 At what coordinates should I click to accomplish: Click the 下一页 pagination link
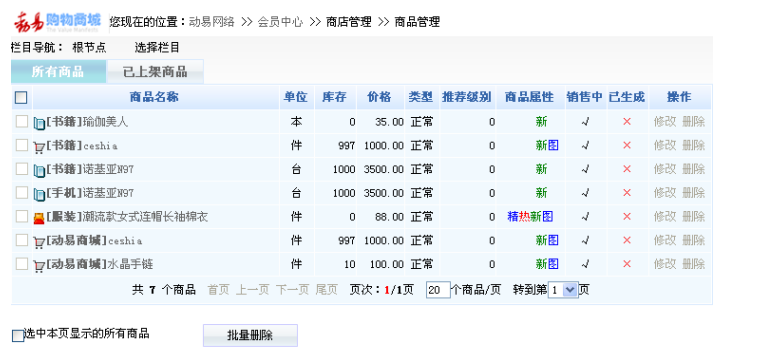coord(292,290)
